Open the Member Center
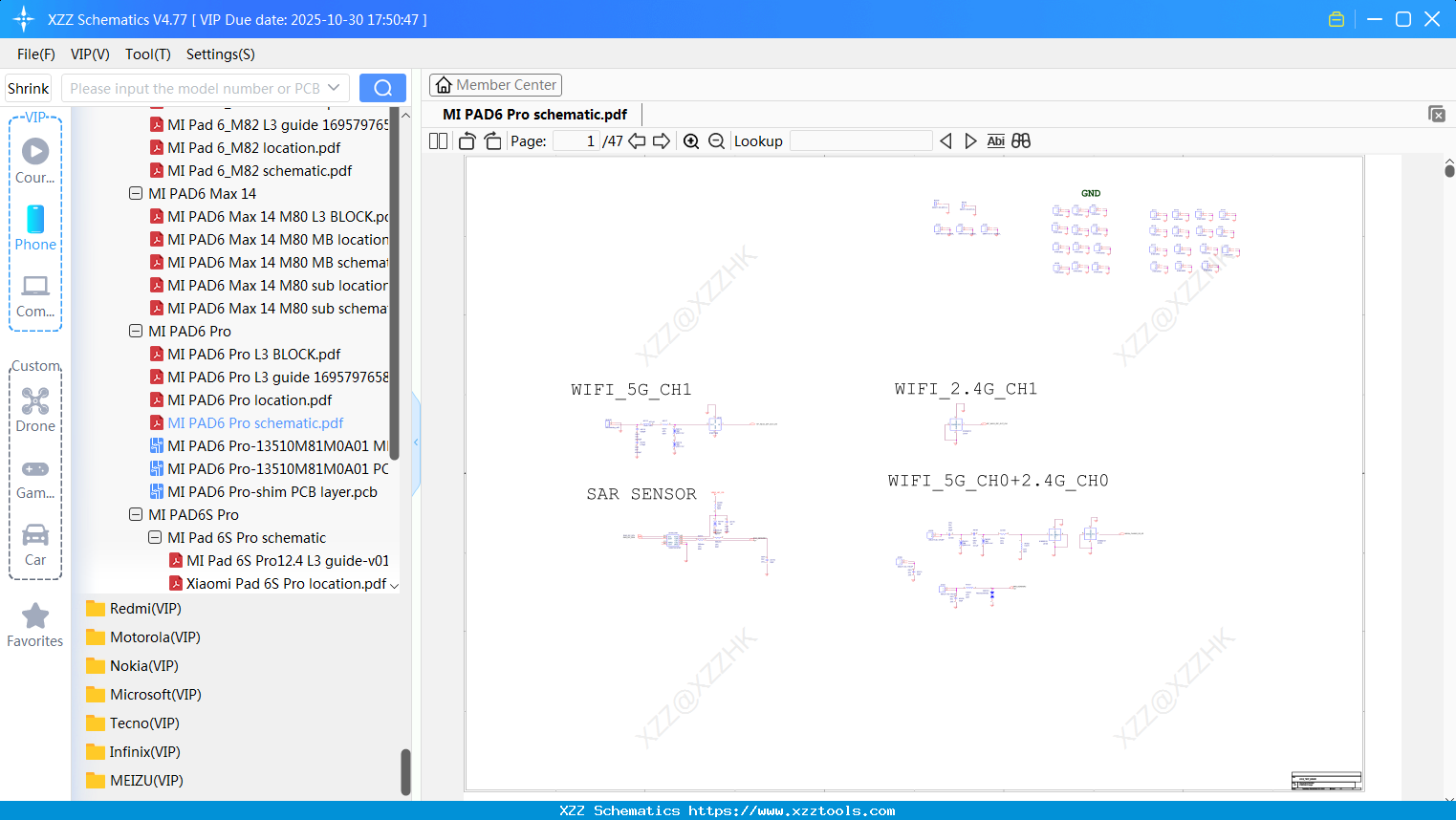This screenshot has height=820, width=1456. [495, 85]
